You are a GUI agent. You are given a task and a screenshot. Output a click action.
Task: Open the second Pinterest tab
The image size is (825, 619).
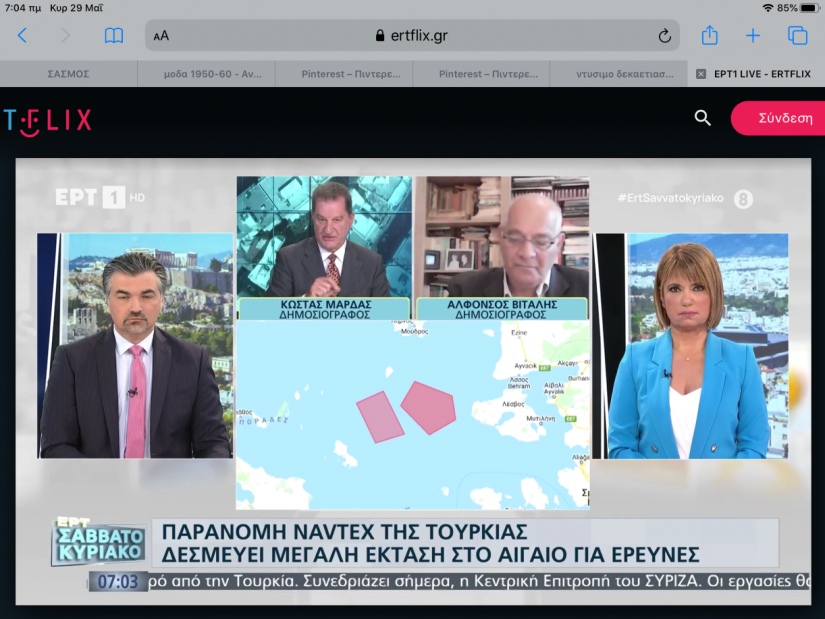point(480,73)
